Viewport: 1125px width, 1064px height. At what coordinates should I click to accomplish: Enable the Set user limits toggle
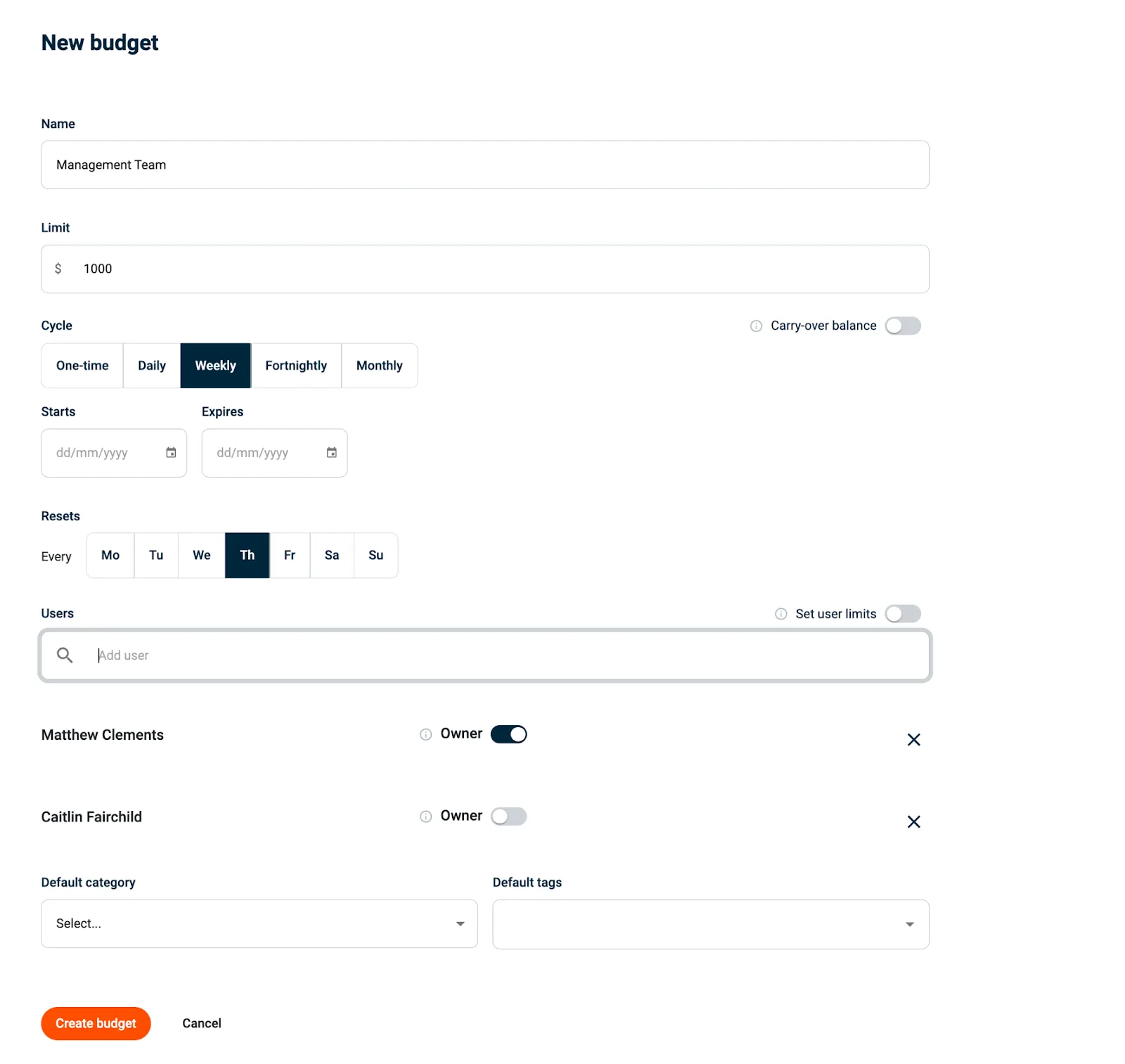[903, 613]
